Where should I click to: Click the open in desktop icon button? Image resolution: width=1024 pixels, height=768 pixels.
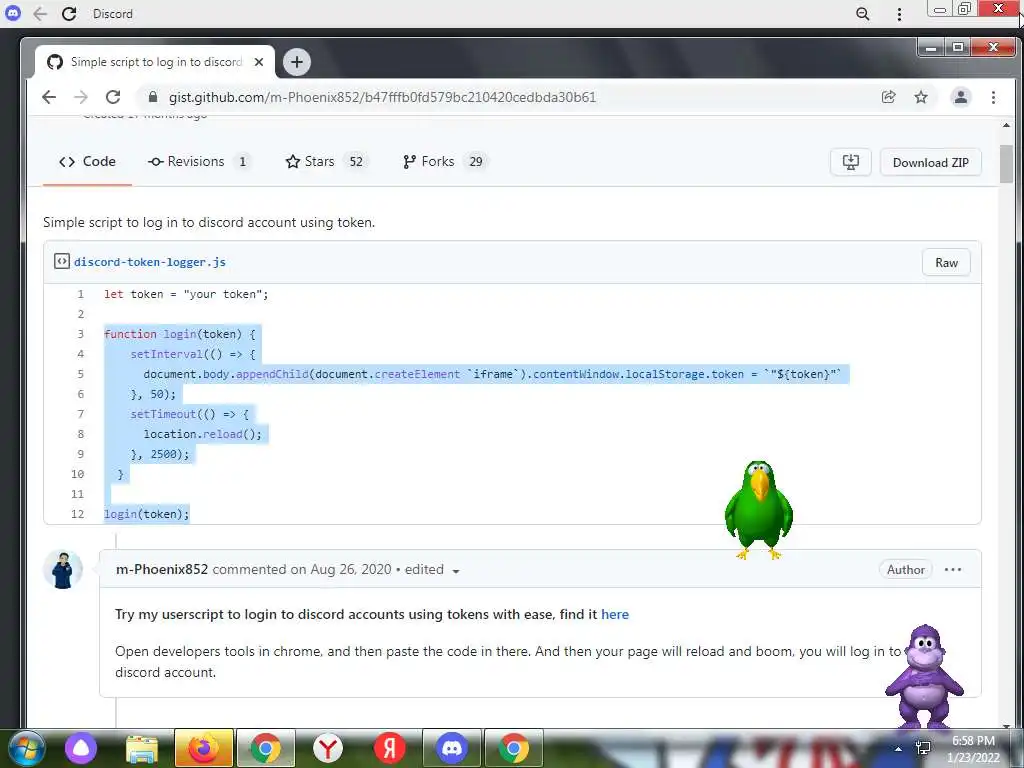click(x=850, y=163)
